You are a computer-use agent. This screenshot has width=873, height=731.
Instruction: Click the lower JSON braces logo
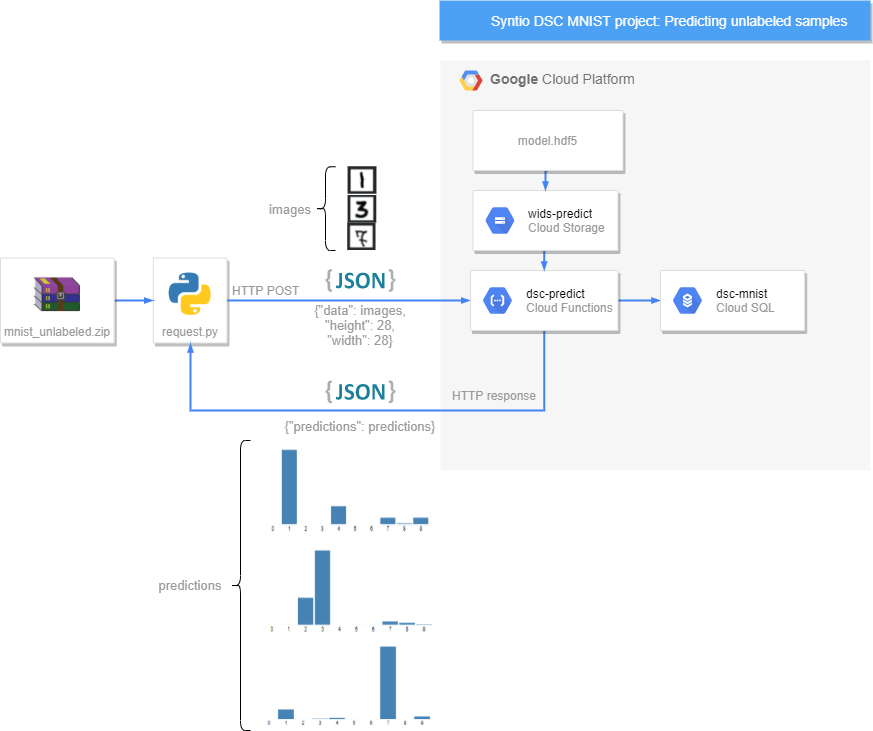361,392
